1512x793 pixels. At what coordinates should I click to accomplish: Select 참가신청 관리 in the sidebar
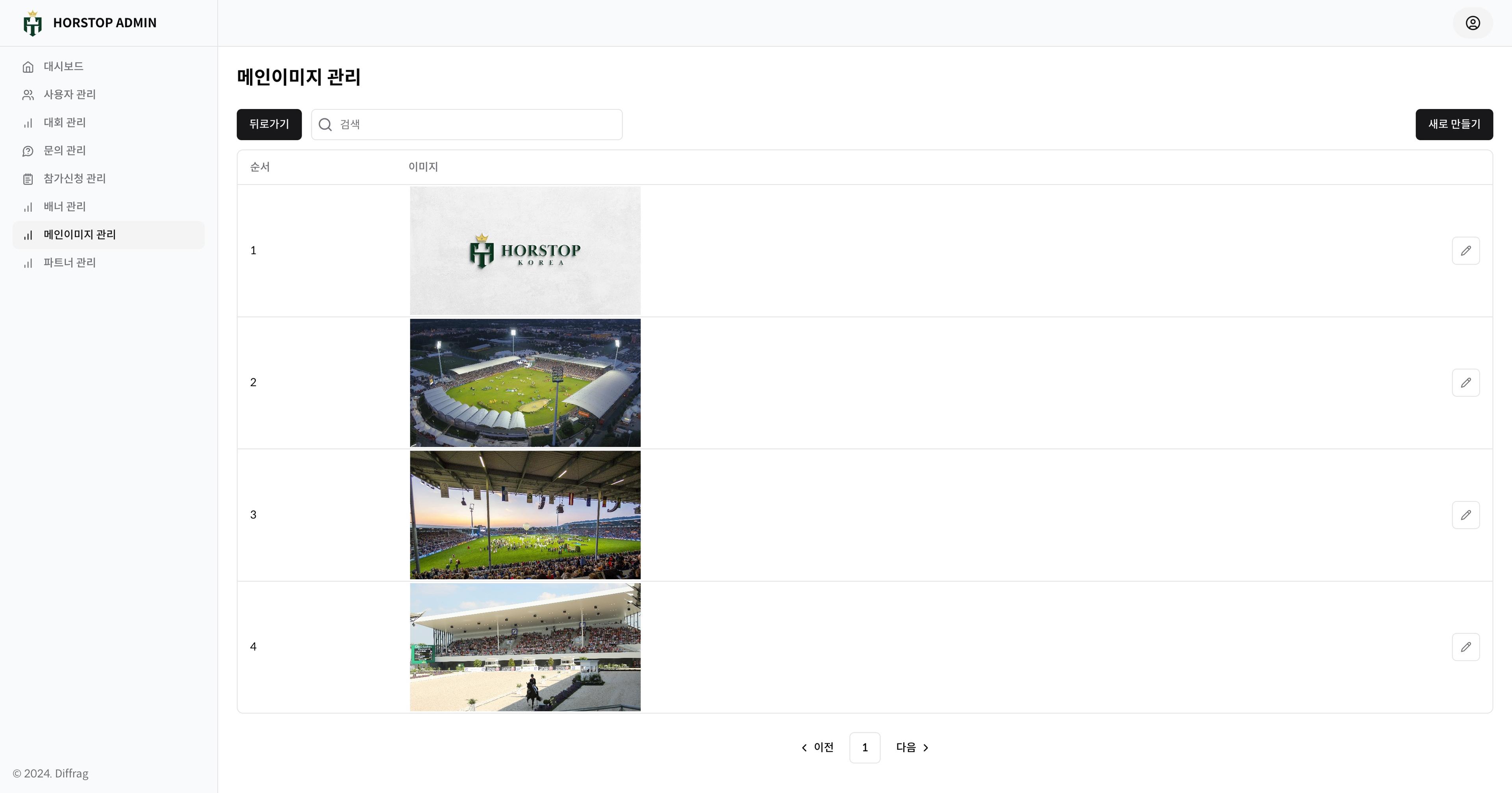tap(74, 178)
